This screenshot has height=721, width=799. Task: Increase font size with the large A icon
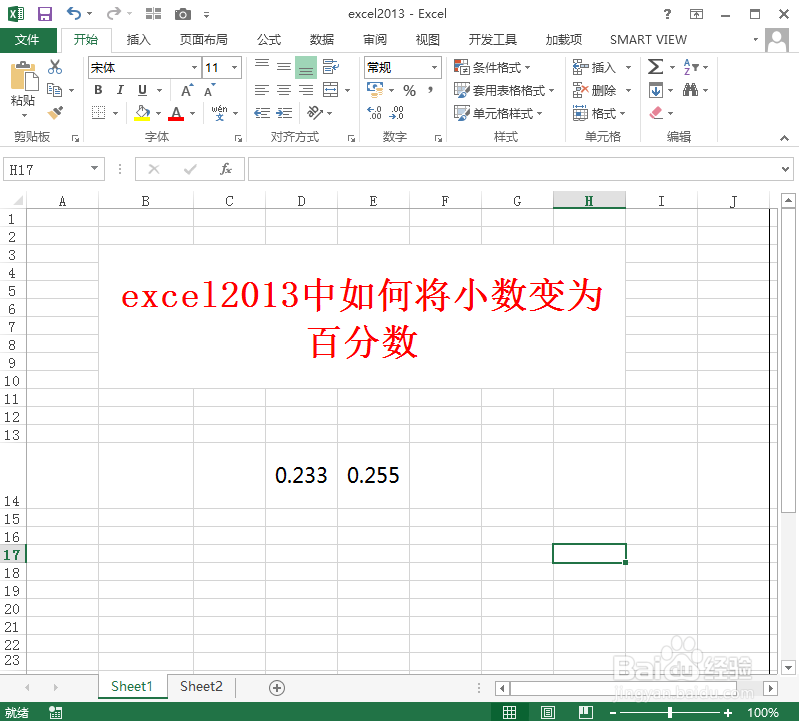tap(187, 90)
